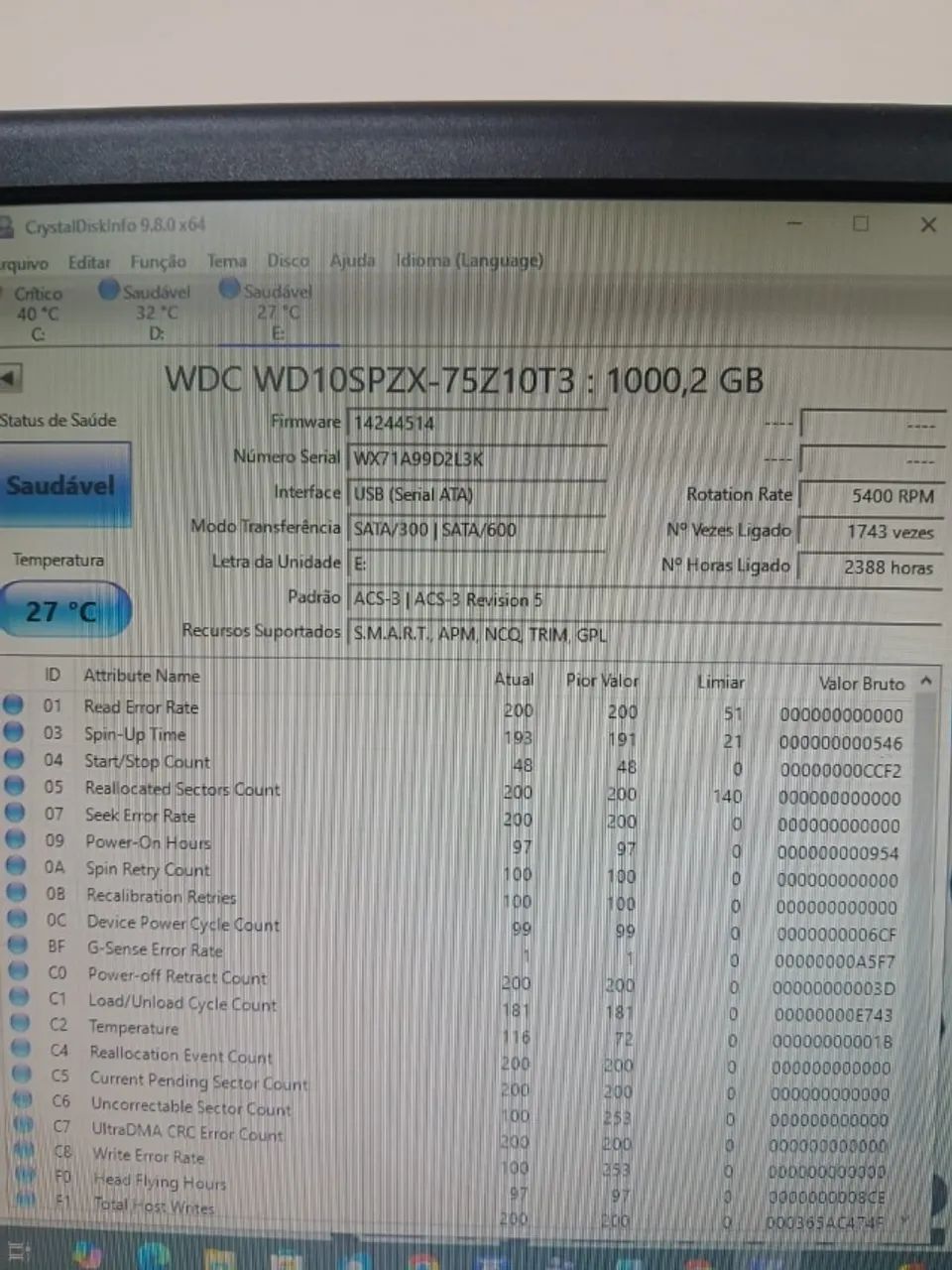Click the CrystalDiskInfo title bar icon
This screenshot has width=952, height=1270.
[x=6, y=225]
